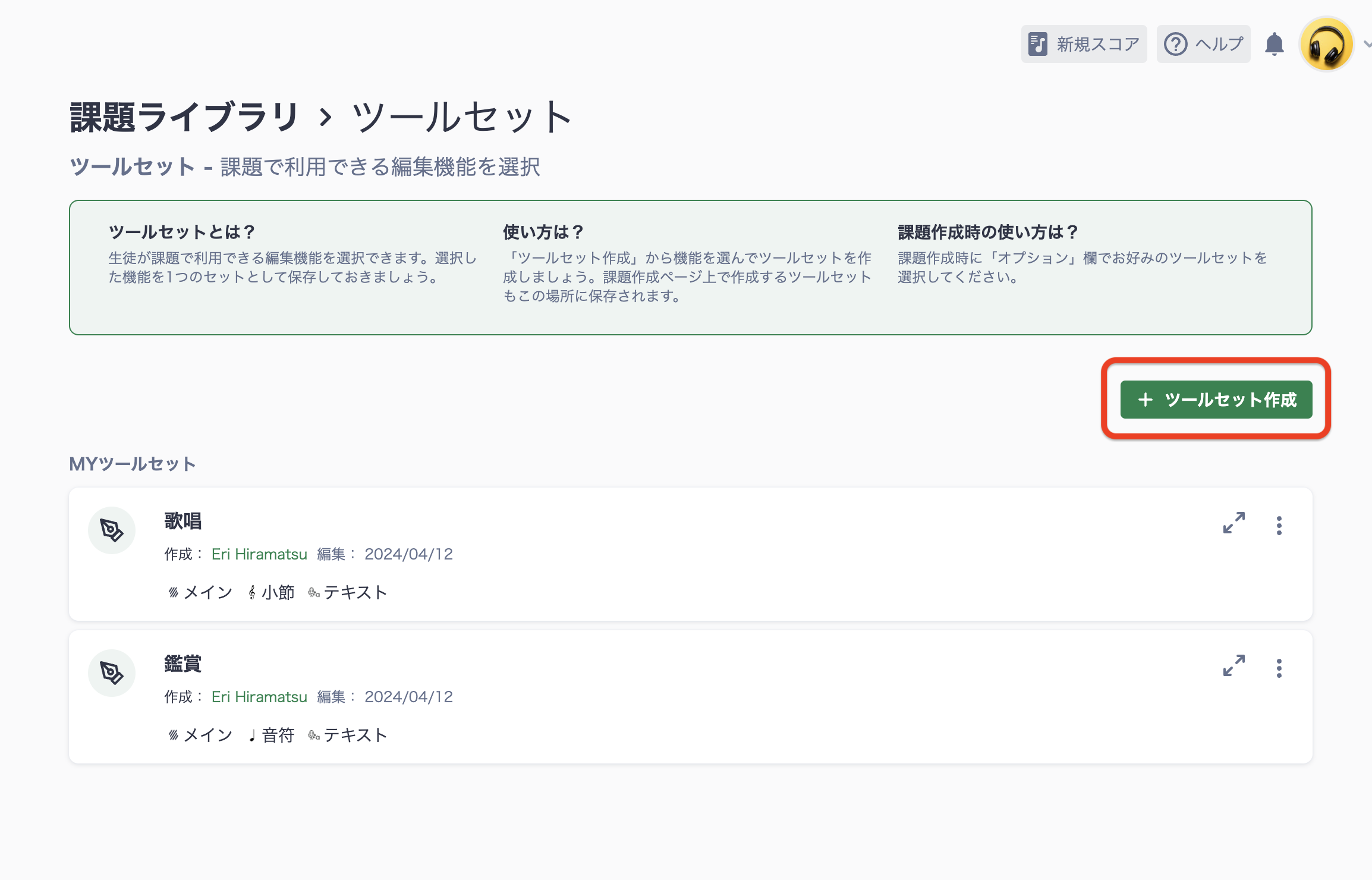The image size is (1372, 880).
Task: Open the three-dot menu on the 歌唱 card
Action: pyautogui.click(x=1279, y=524)
